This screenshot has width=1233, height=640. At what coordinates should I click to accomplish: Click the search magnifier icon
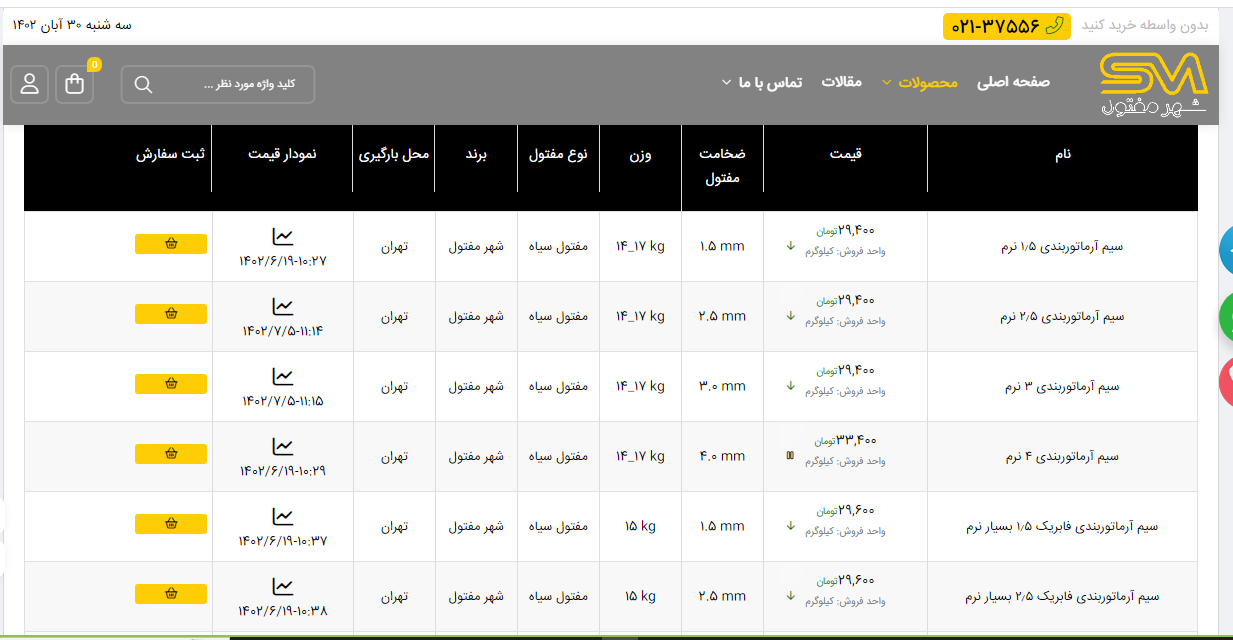[143, 85]
